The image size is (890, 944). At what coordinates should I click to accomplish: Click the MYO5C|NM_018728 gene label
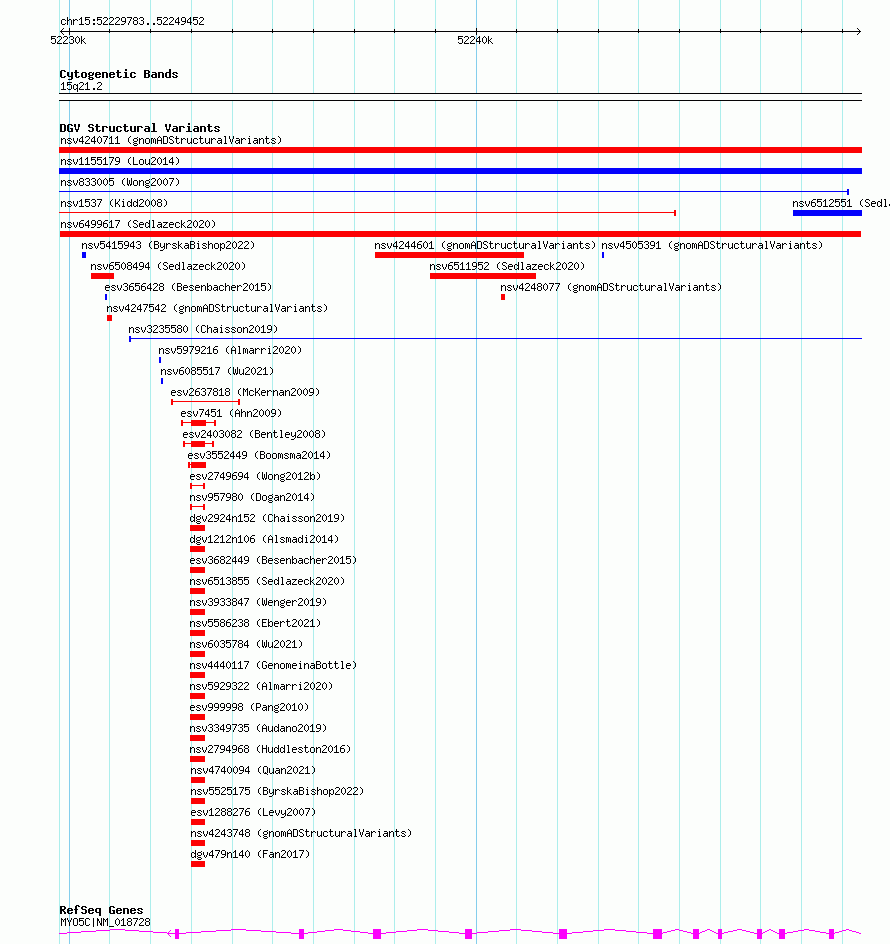[x=105, y=922]
